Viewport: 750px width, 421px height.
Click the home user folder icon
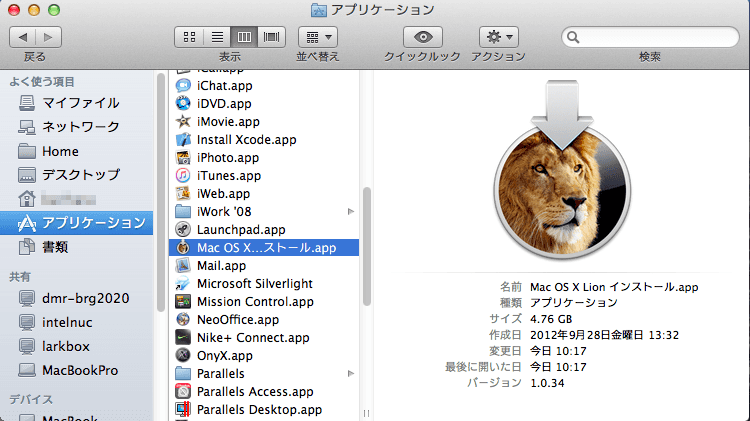tap(27, 199)
